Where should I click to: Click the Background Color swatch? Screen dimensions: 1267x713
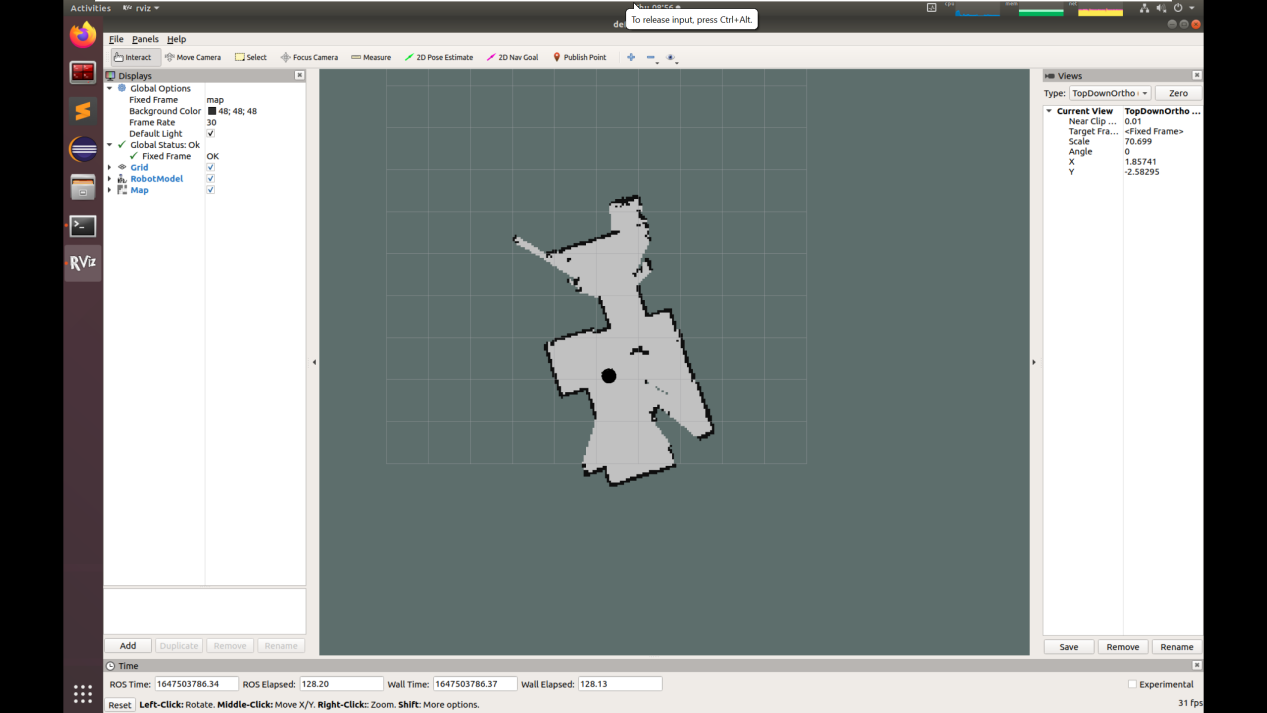pyautogui.click(x=212, y=111)
